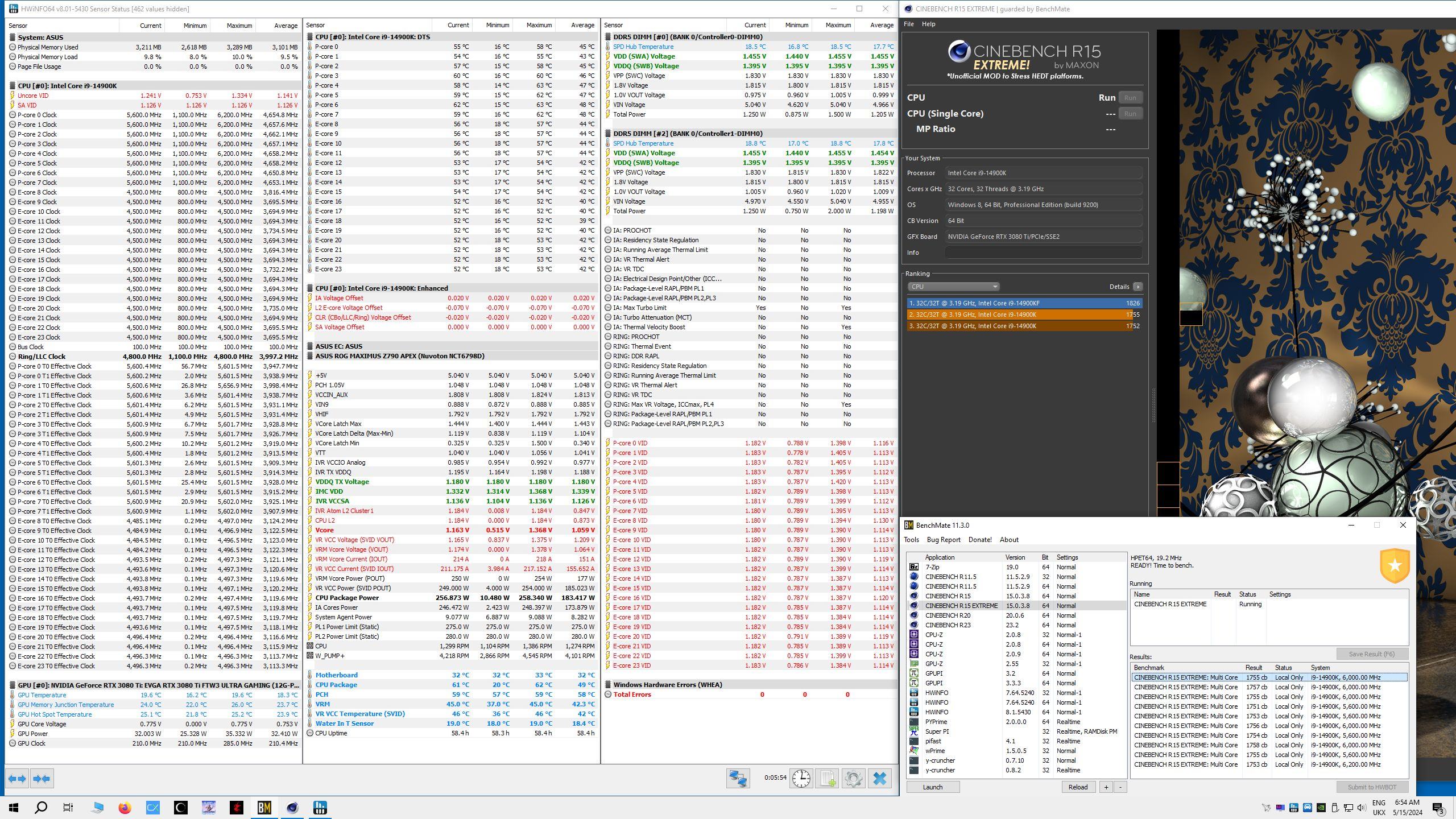This screenshot has width=1456, height=819.
Task: Open the CPU ranking dropdown
Action: click(x=953, y=287)
